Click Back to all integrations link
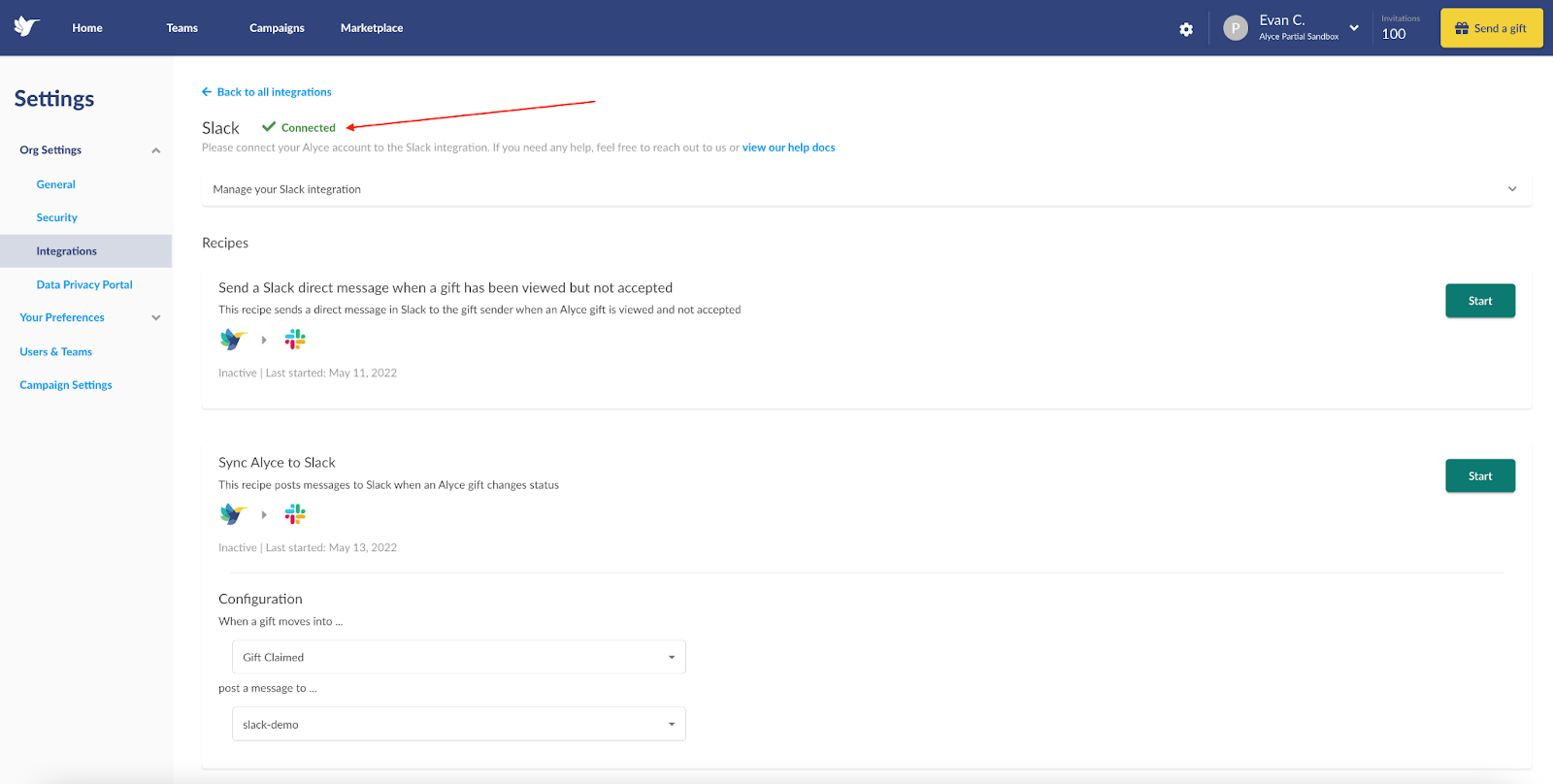Viewport: 1553px width, 784px height. [x=274, y=92]
